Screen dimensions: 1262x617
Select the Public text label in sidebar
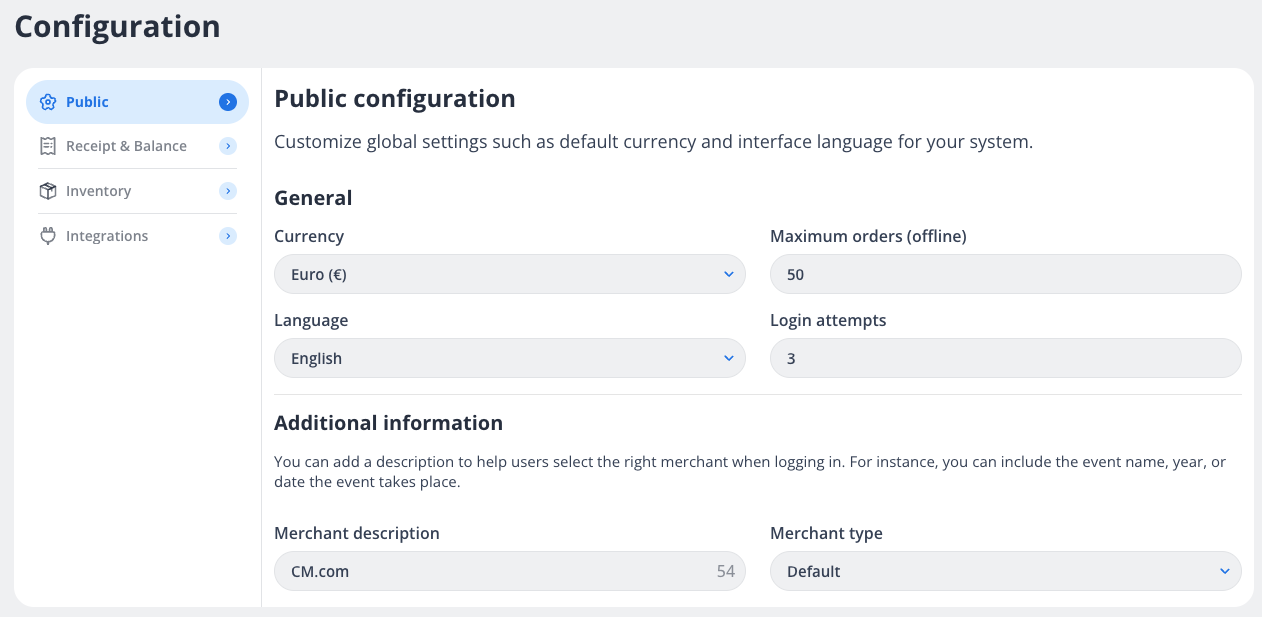tap(88, 102)
